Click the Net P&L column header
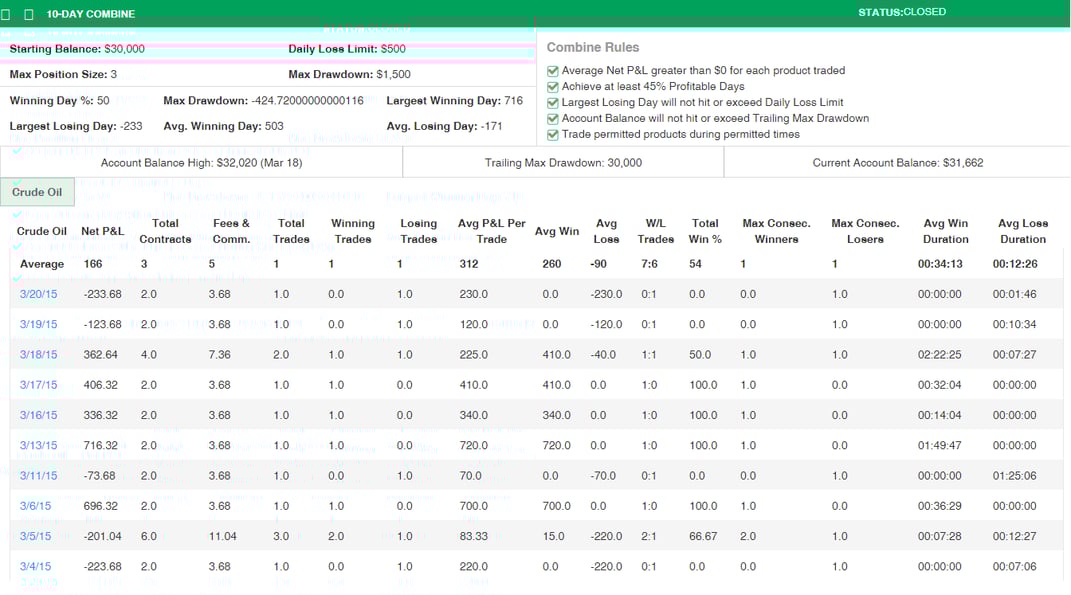This screenshot has height=595, width=1071. [102, 232]
